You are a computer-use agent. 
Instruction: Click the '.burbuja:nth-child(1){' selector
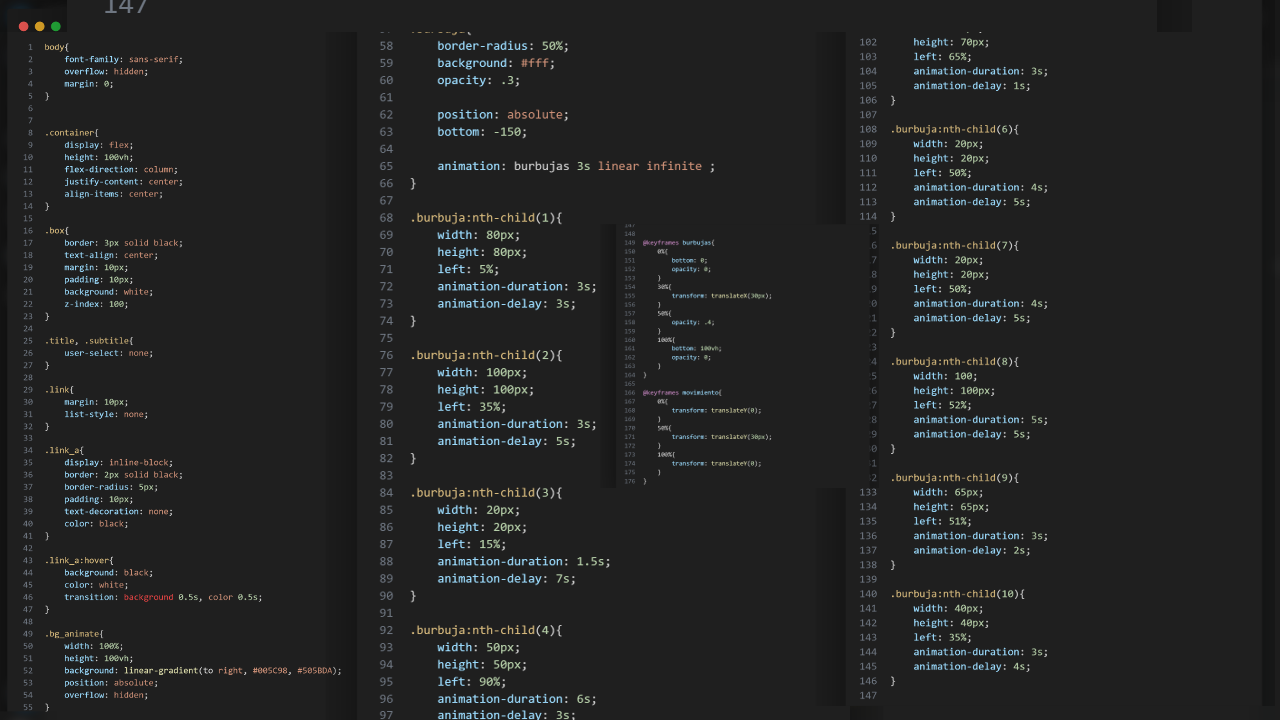pyautogui.click(x=486, y=217)
